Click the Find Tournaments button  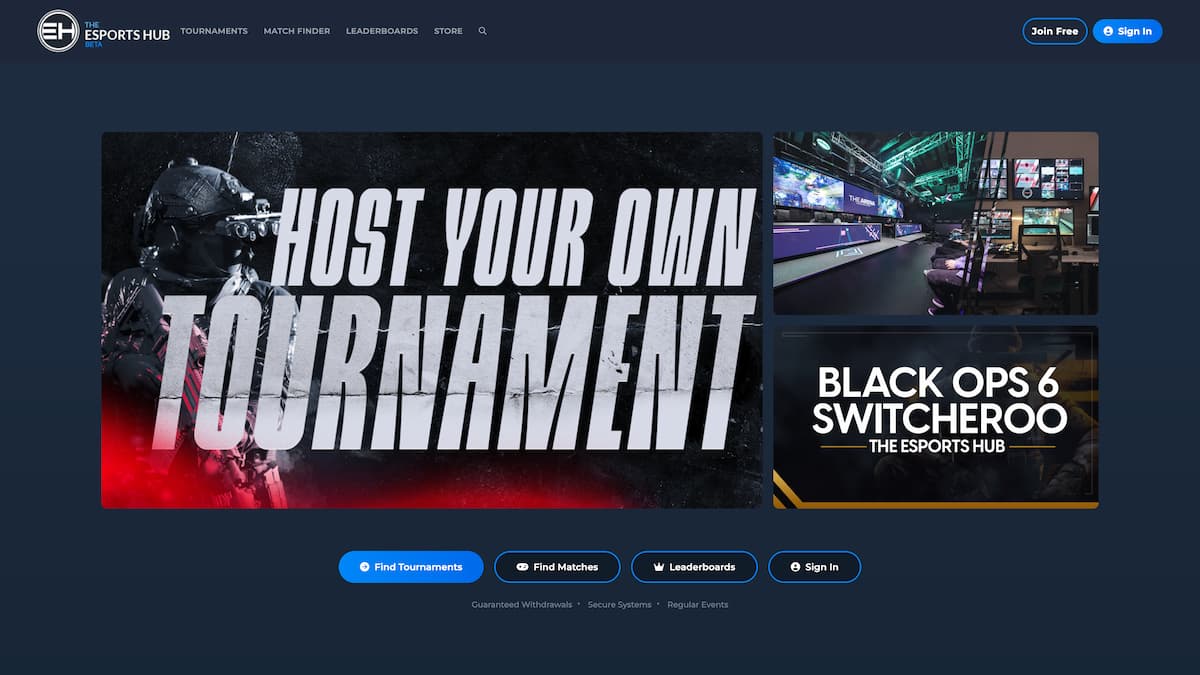point(411,567)
